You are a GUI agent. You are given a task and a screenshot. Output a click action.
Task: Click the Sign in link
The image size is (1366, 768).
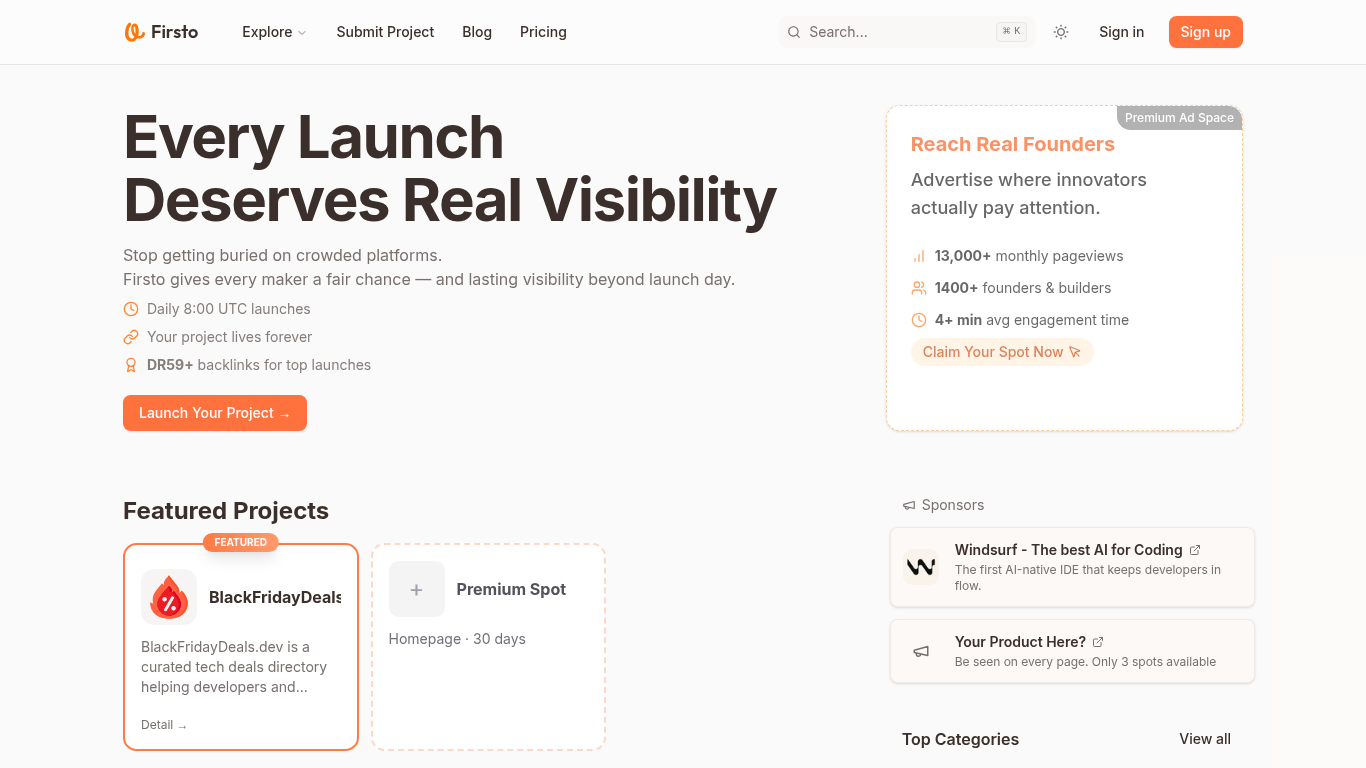pos(1121,32)
